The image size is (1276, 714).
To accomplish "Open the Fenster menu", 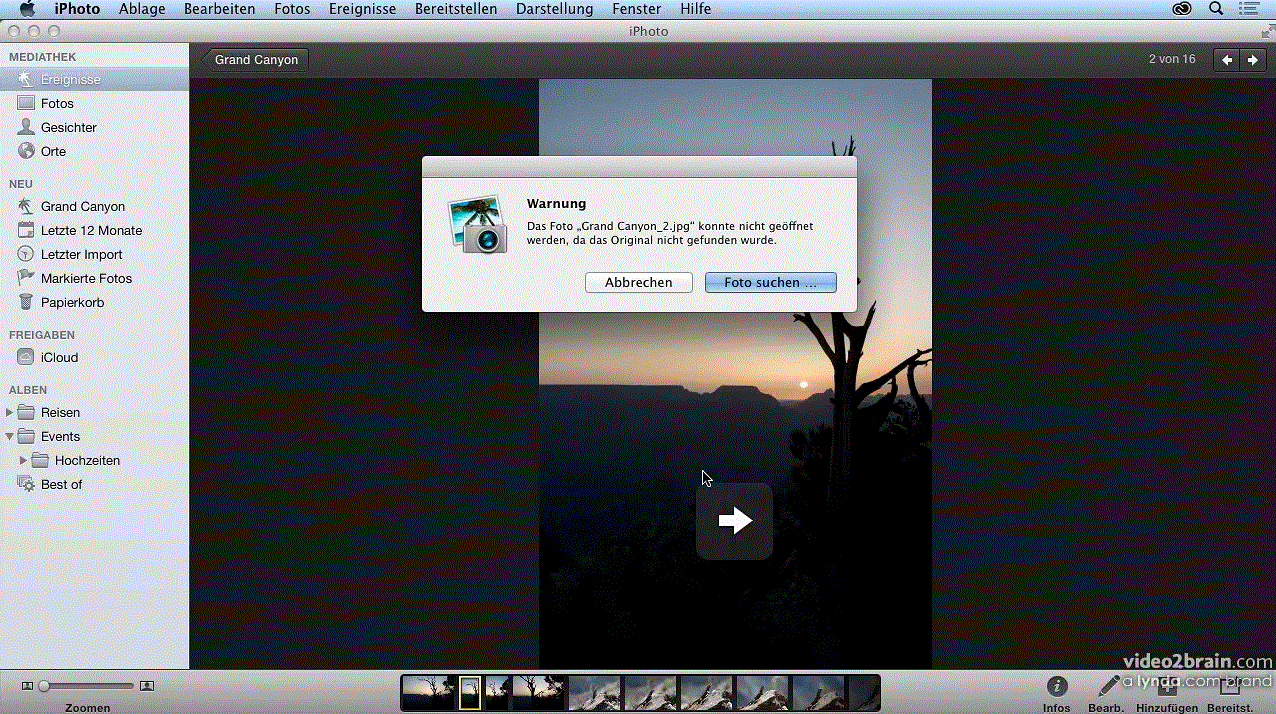I will point(635,9).
